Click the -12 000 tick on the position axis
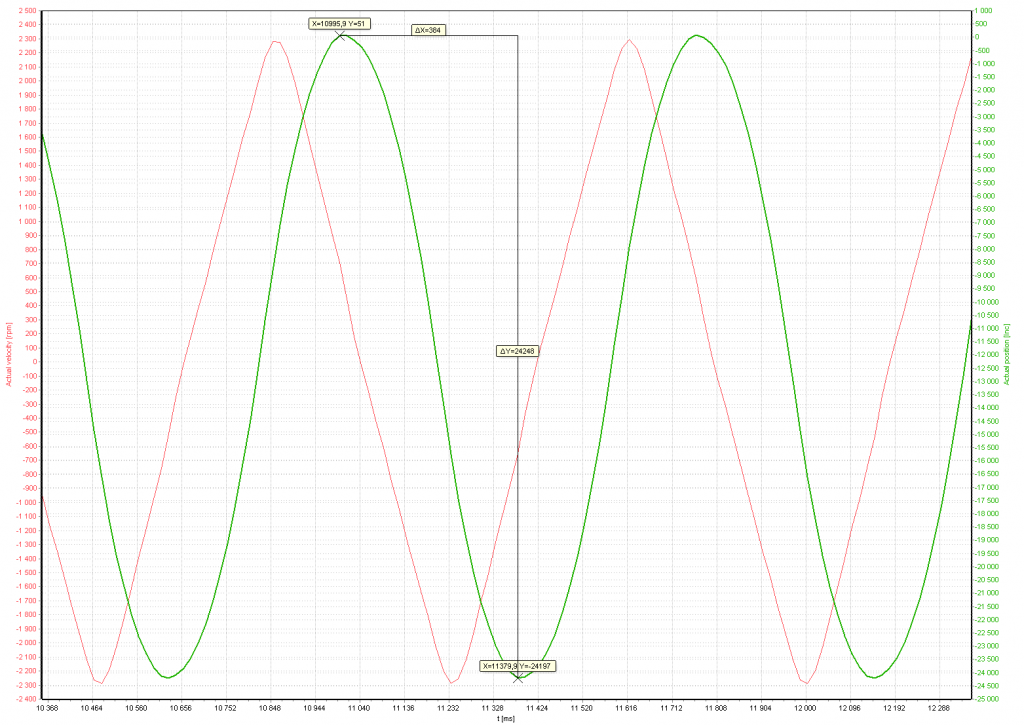The width and height of the screenshot is (1024, 725). point(990,355)
